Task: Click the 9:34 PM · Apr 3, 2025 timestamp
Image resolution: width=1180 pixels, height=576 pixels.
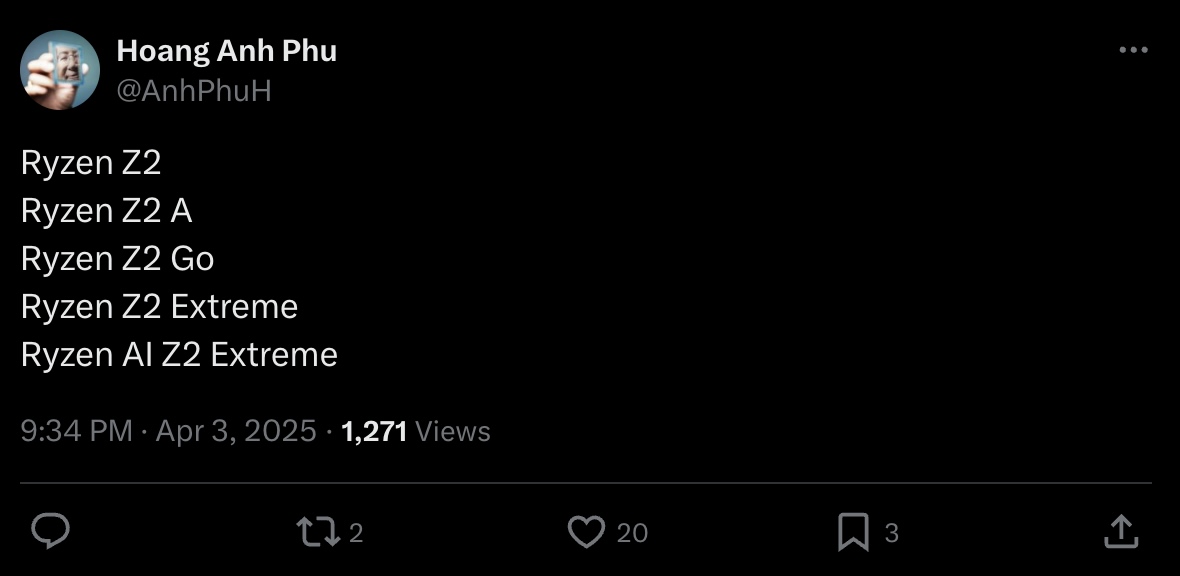Action: point(168,431)
